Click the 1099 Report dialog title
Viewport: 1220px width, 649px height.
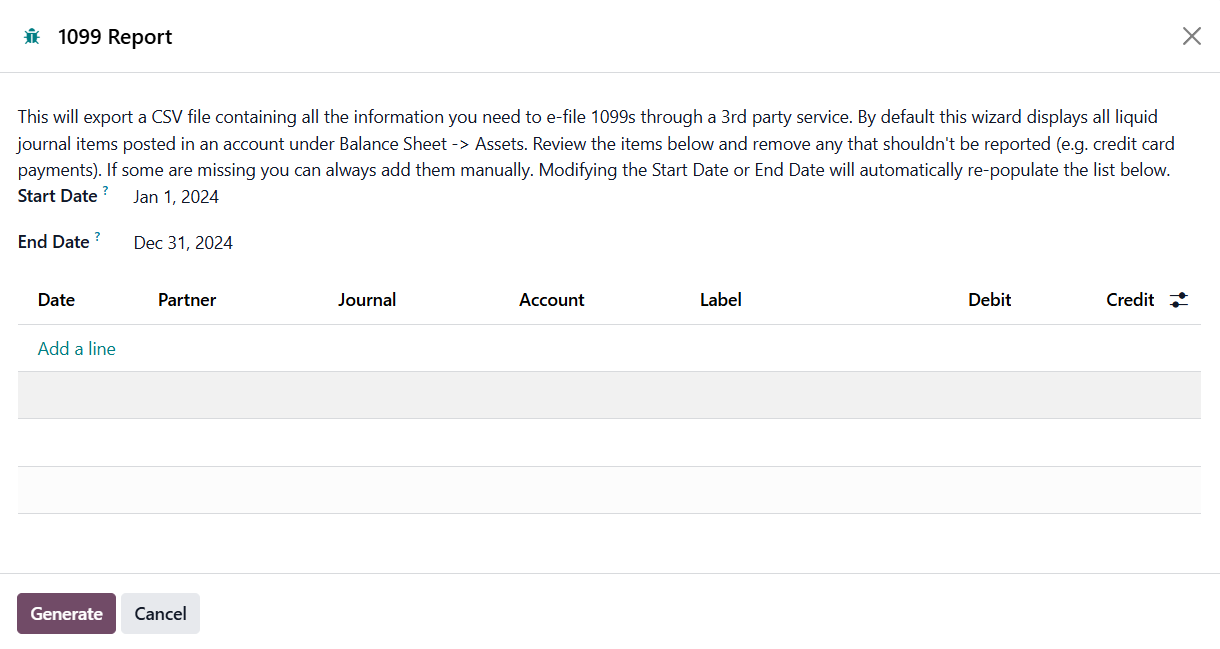click(115, 37)
